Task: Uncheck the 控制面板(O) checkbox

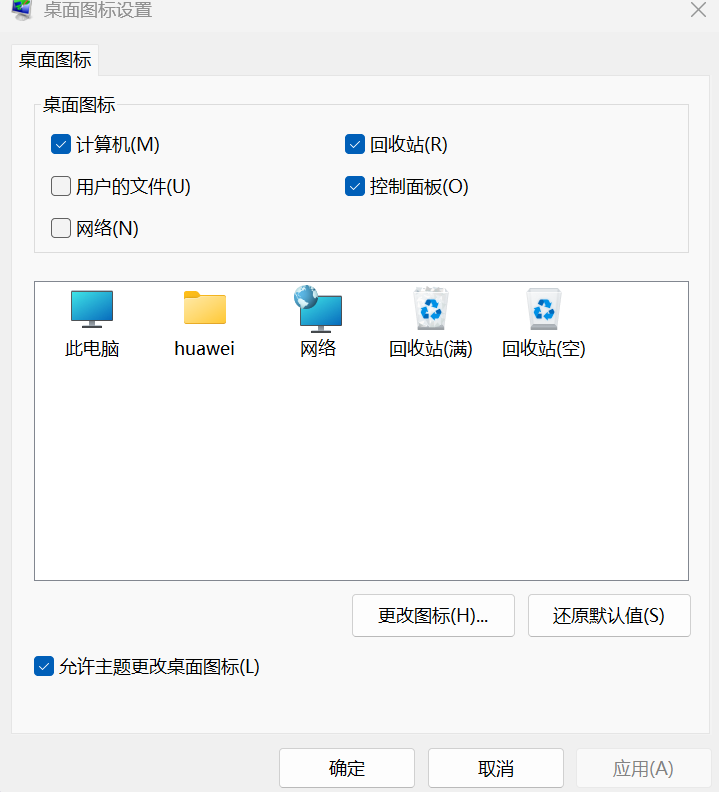Action: pos(355,186)
